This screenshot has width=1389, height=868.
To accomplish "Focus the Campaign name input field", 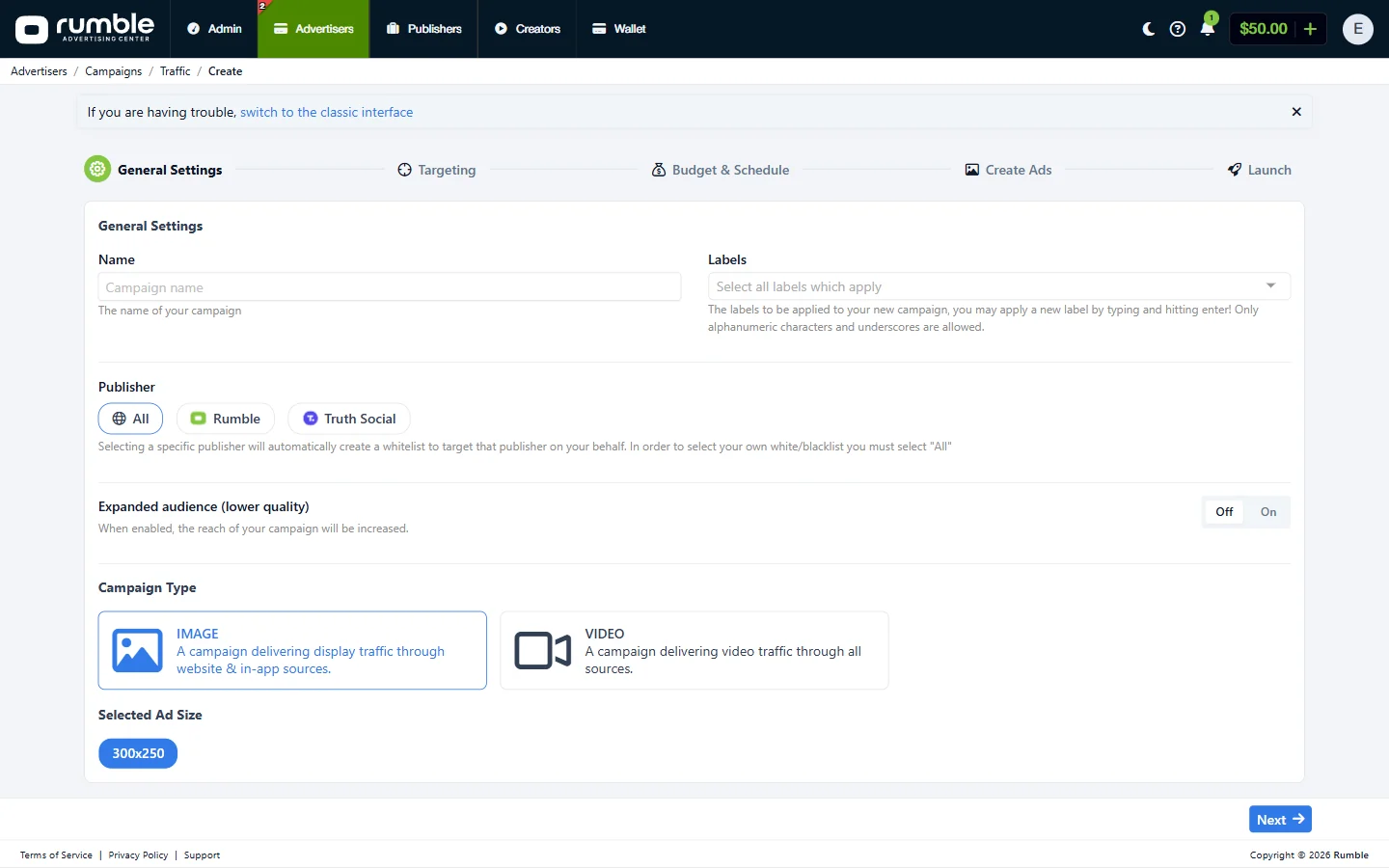I will point(390,287).
